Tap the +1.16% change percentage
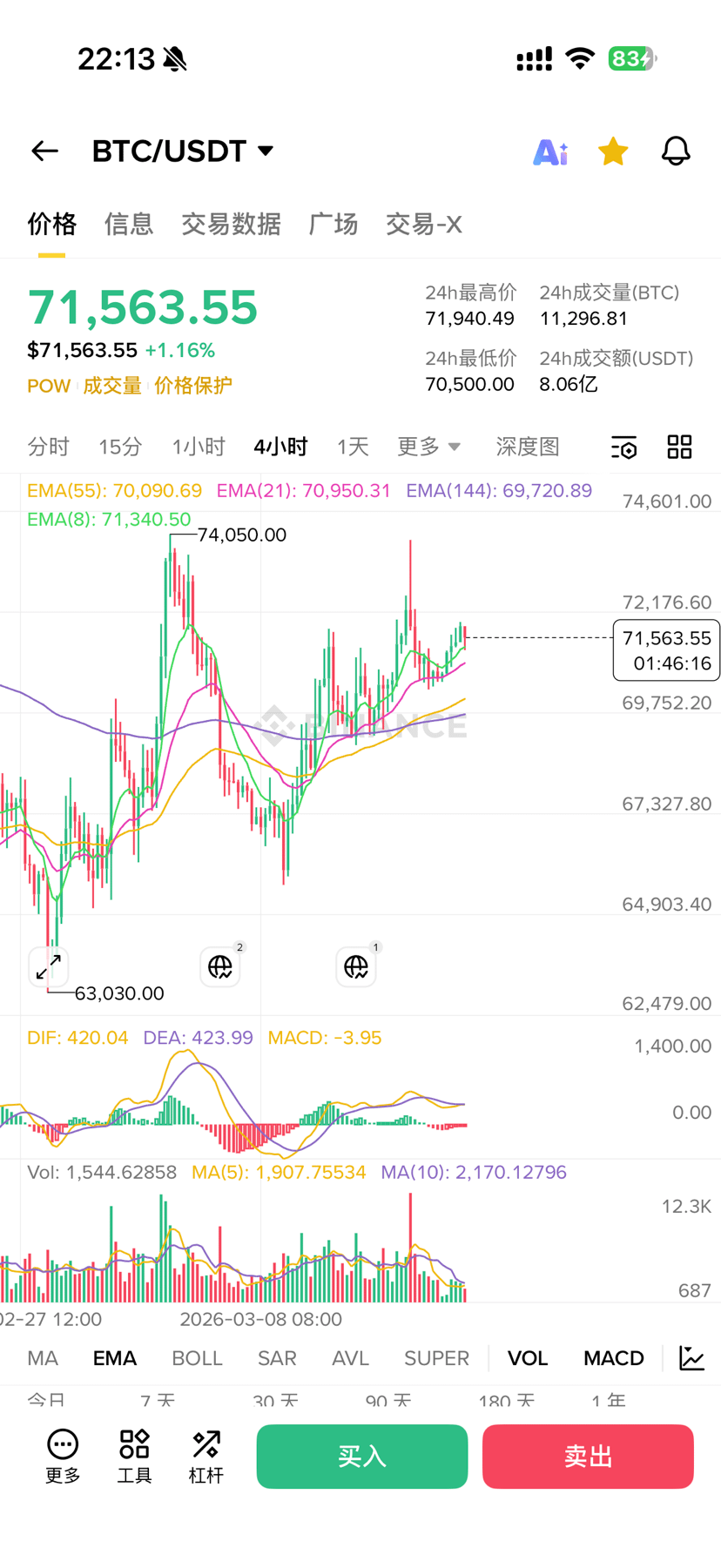The image size is (721, 1568). click(x=179, y=350)
